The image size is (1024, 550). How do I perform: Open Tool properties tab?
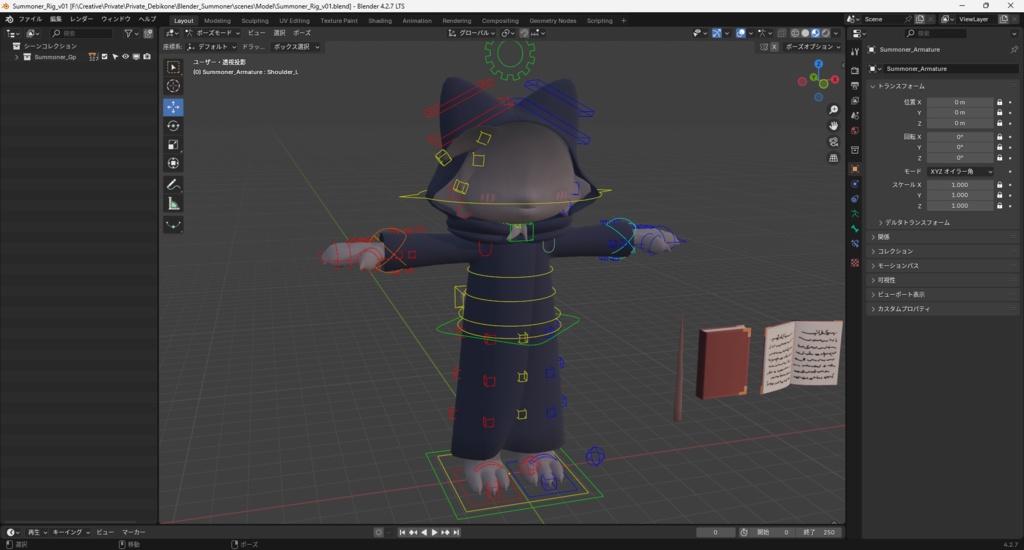click(x=855, y=52)
